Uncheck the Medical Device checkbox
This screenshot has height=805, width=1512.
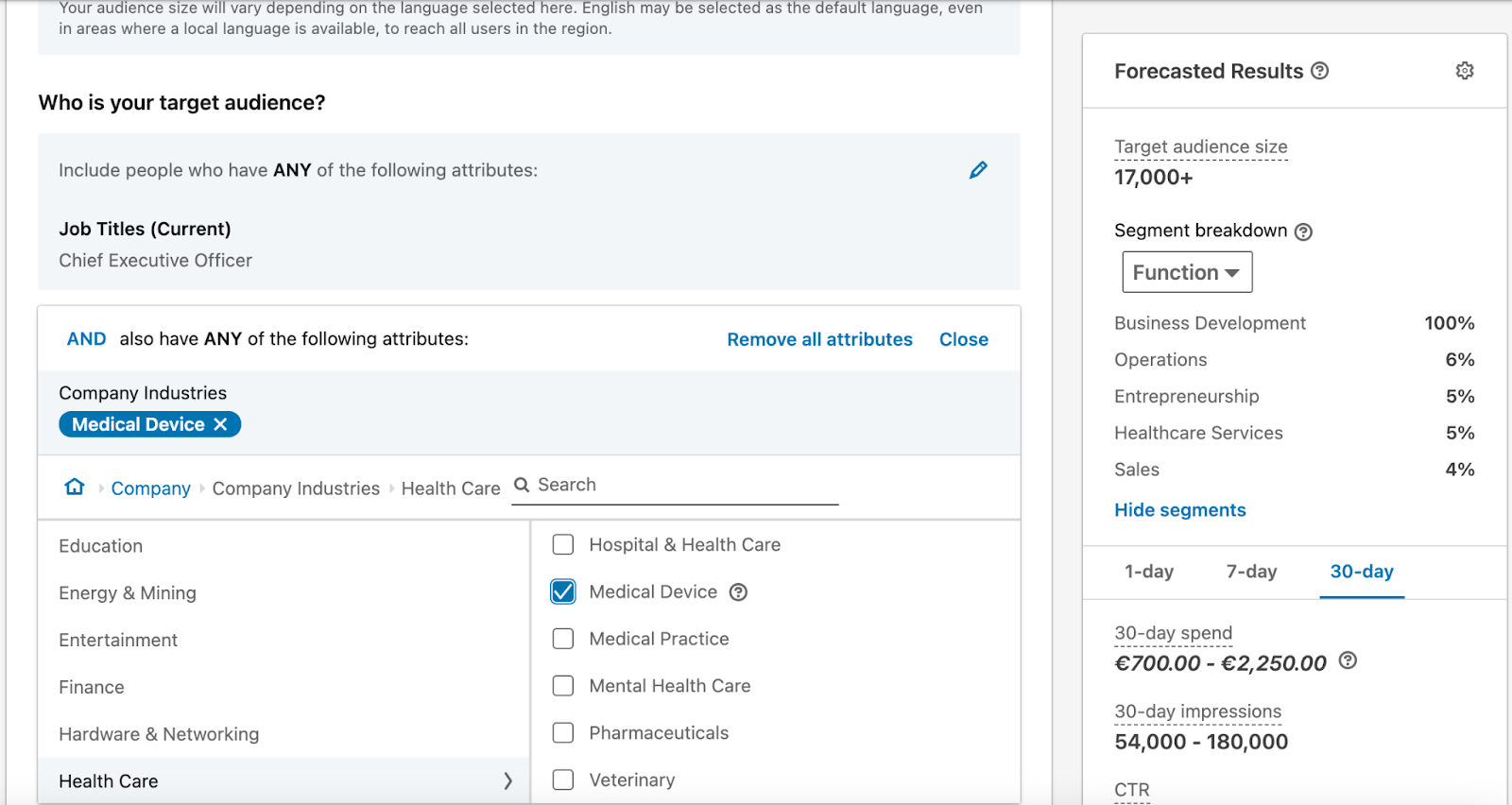coord(563,592)
